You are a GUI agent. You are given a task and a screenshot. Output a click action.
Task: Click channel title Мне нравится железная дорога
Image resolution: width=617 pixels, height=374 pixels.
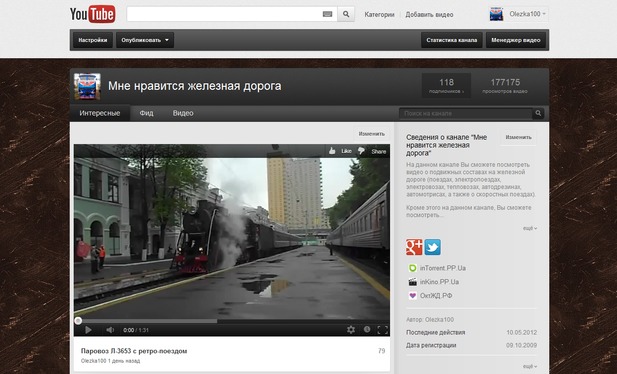(x=195, y=86)
